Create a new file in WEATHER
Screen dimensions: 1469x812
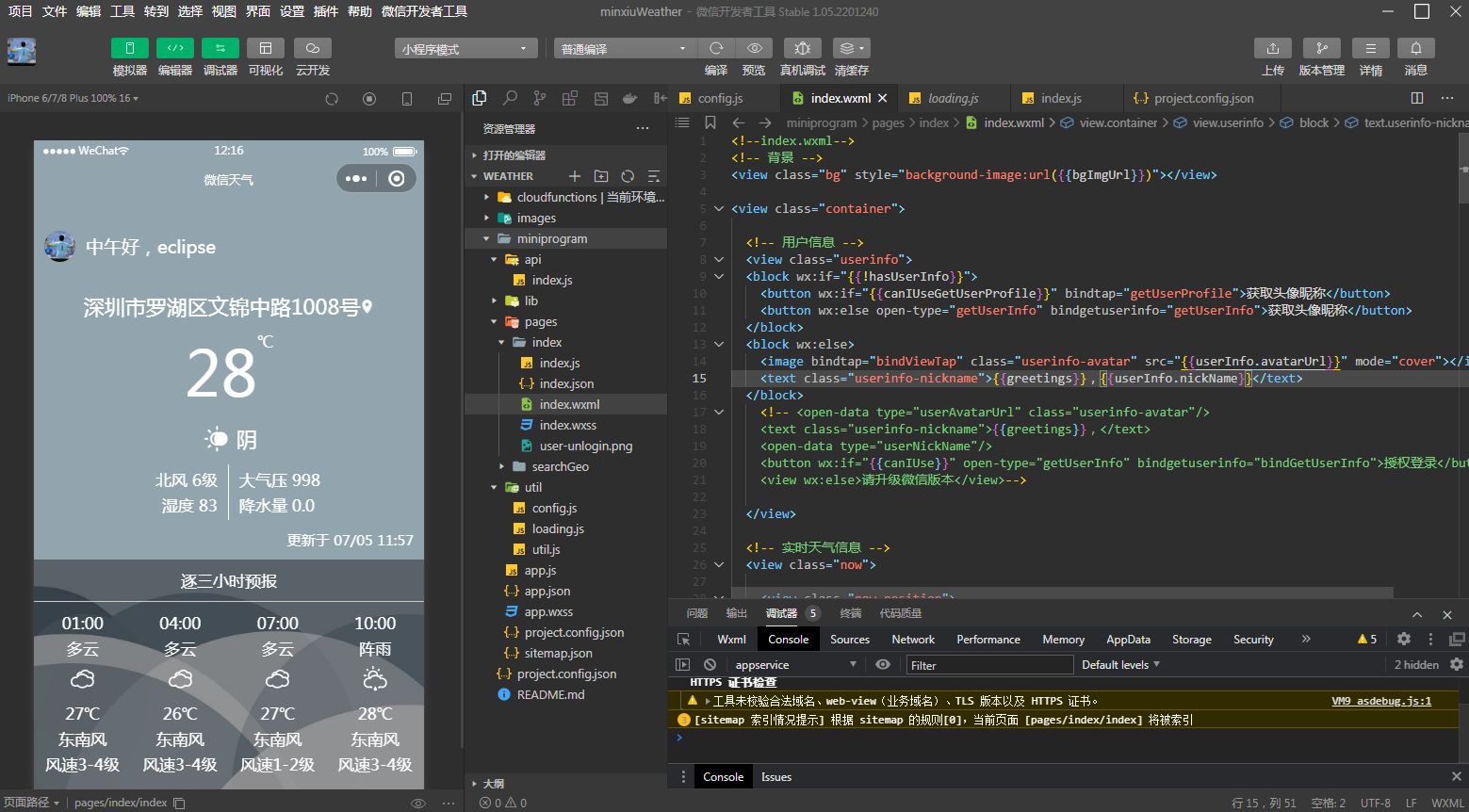click(x=575, y=176)
